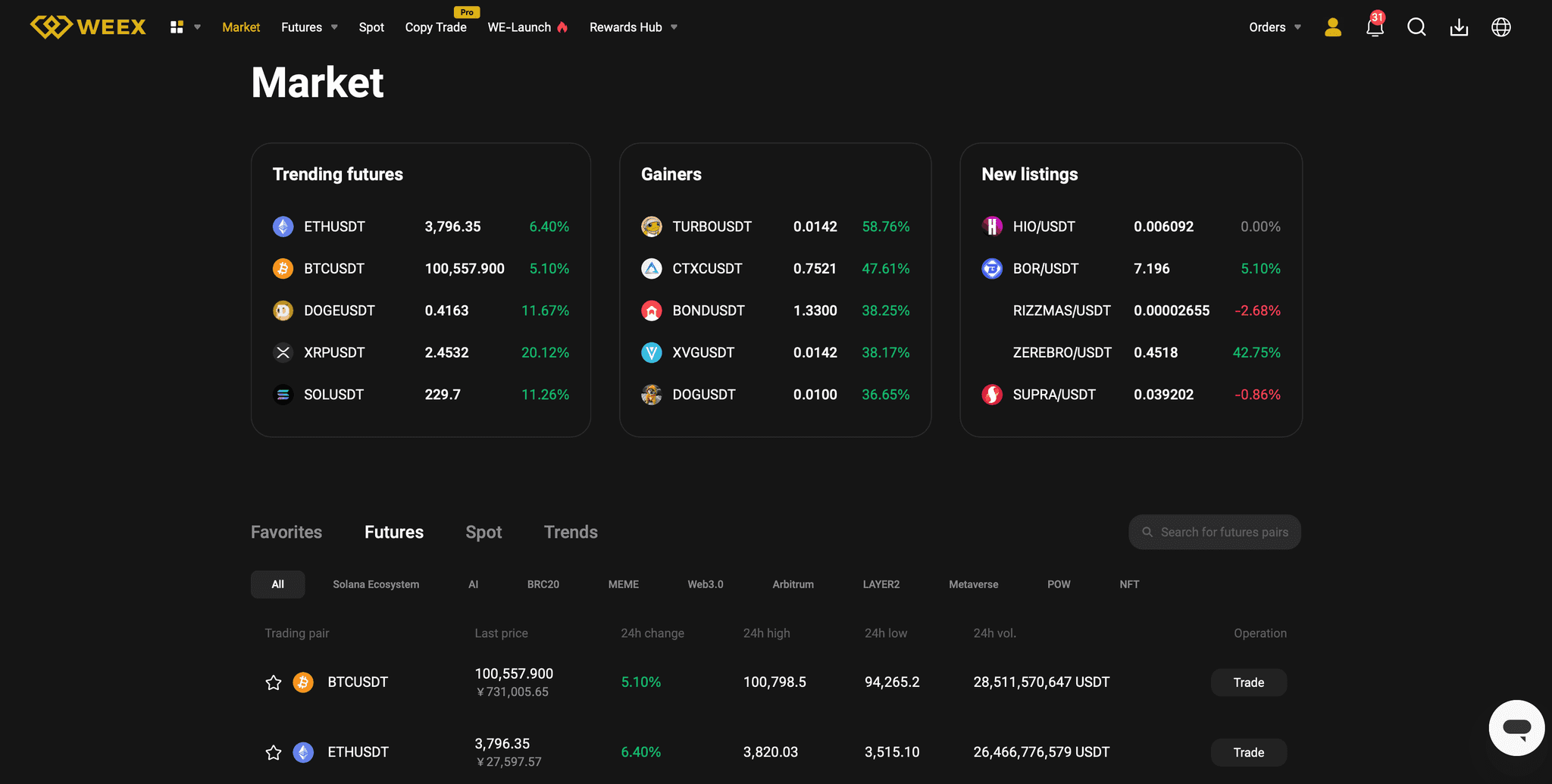
Task: Switch to the Favorites tab
Action: pyautogui.click(x=286, y=532)
